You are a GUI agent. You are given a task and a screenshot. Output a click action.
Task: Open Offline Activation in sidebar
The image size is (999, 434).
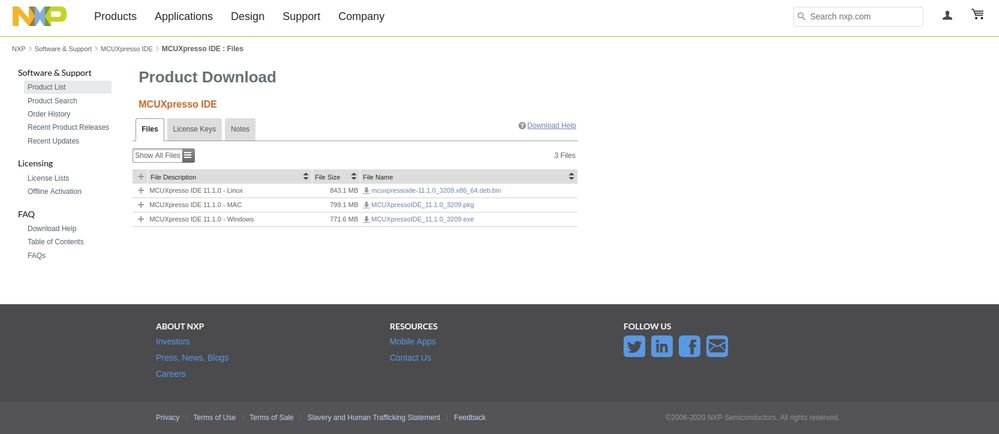point(54,191)
